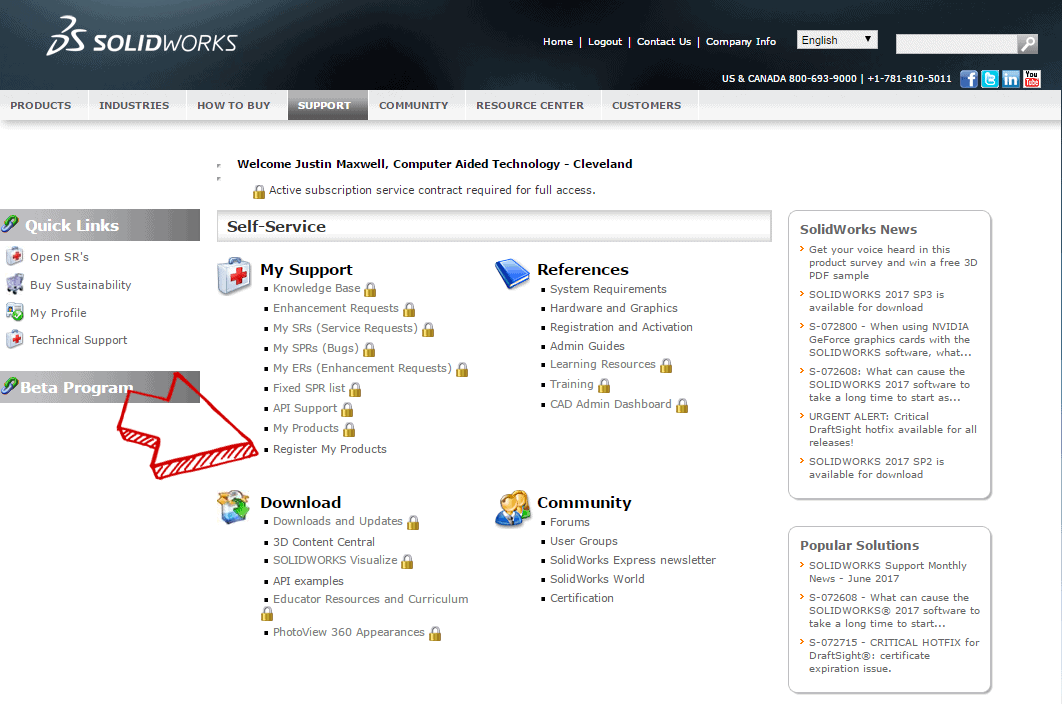The height and width of the screenshot is (704, 1062).
Task: Open System Requirements link
Action: (x=608, y=289)
